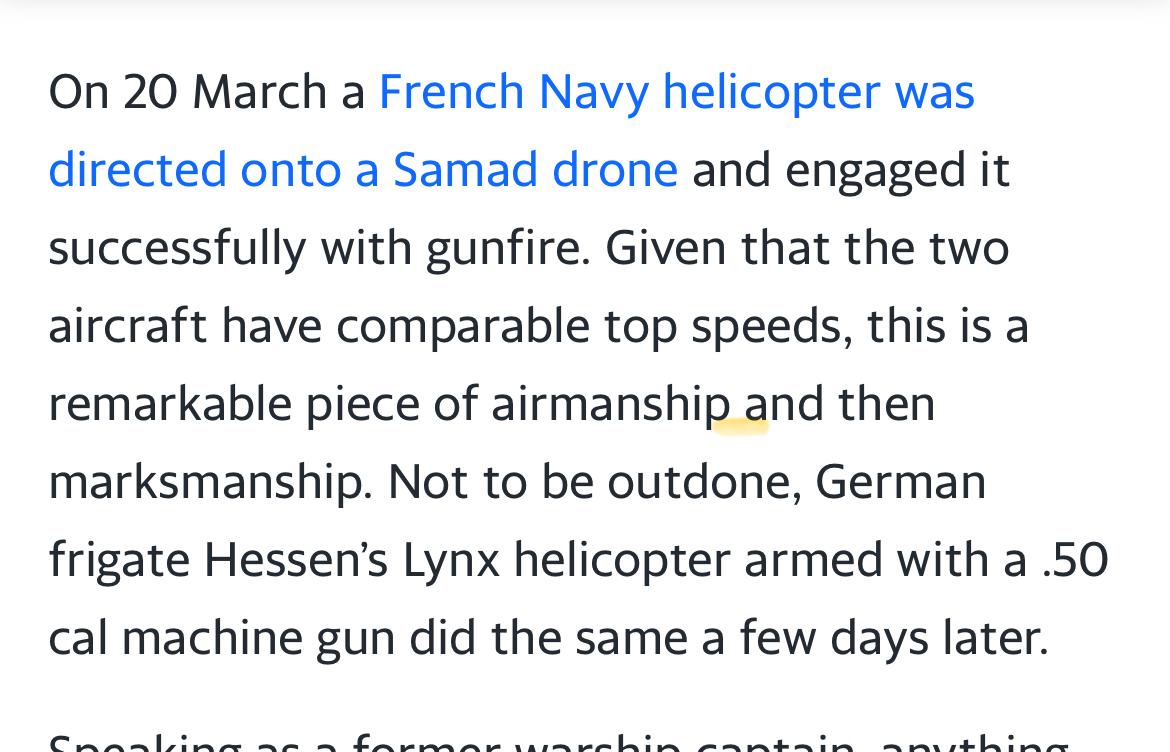
Task: Click the word "gunfire" in the paragraph
Action: tap(506, 248)
